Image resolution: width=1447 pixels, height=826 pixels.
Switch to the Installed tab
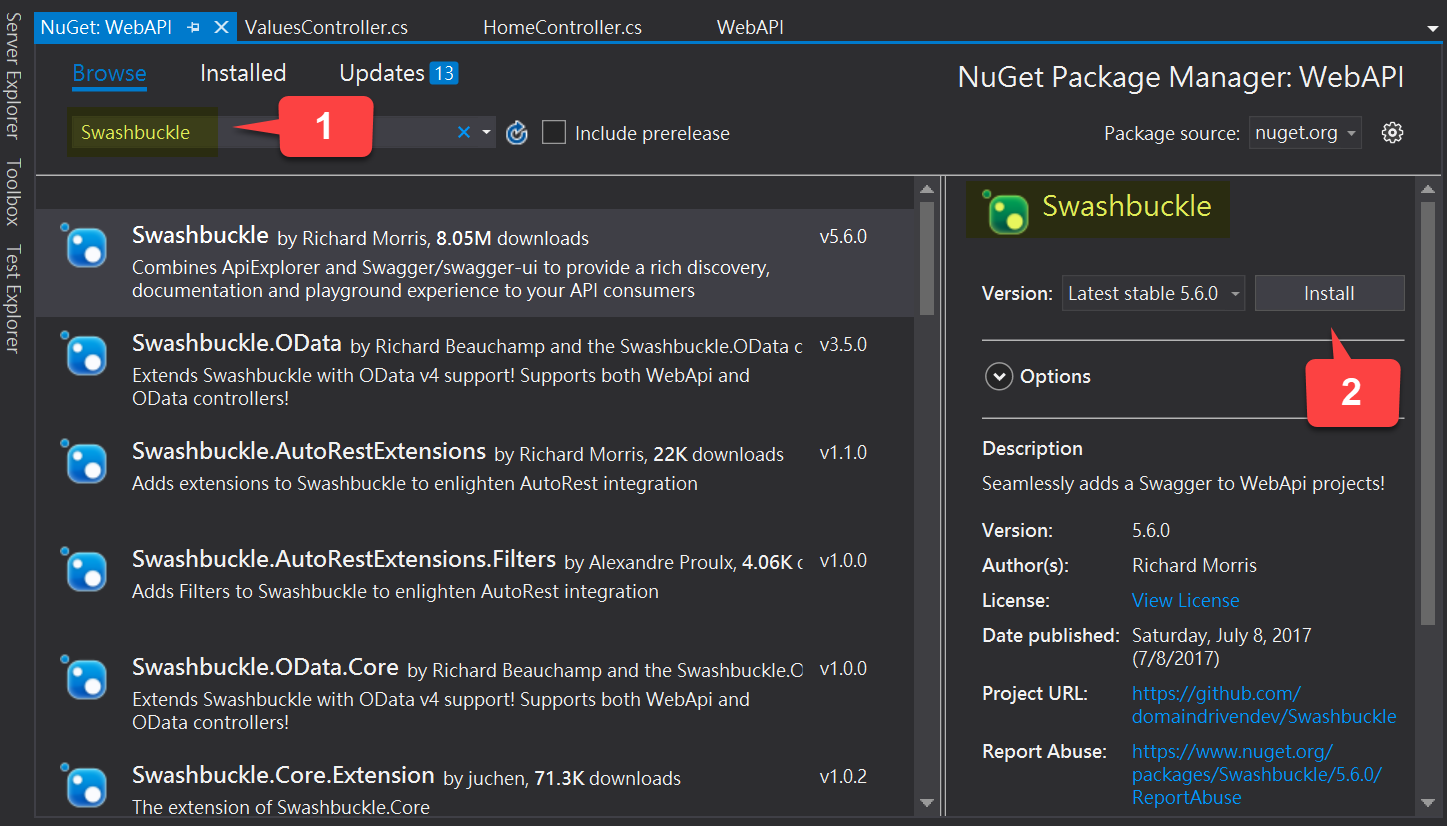point(243,73)
